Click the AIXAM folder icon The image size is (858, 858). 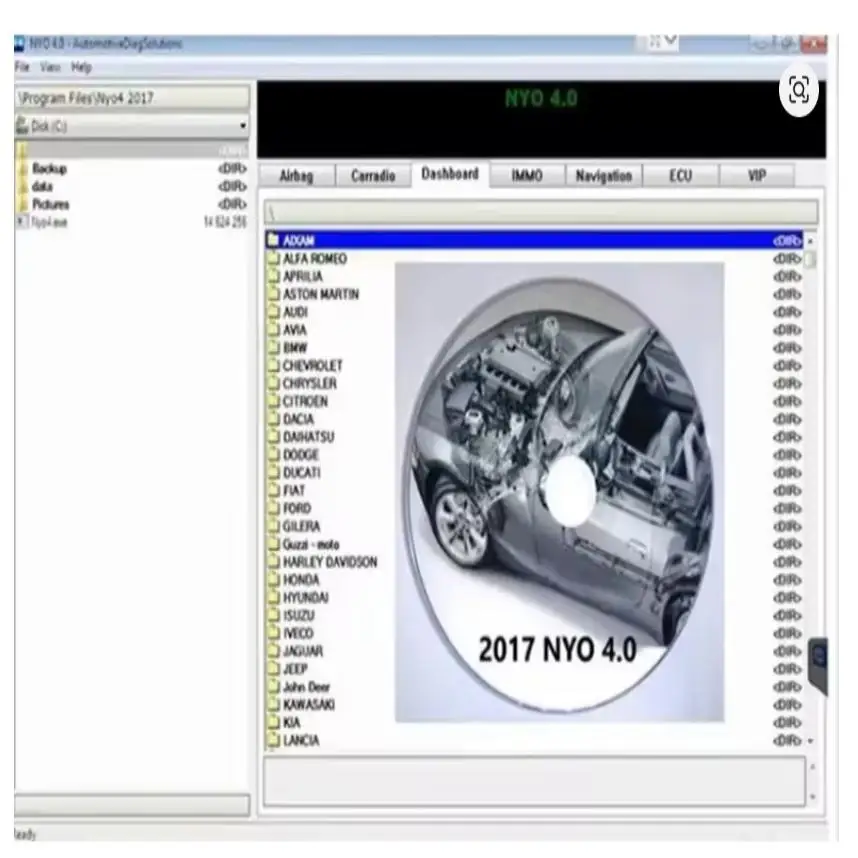(x=273, y=240)
